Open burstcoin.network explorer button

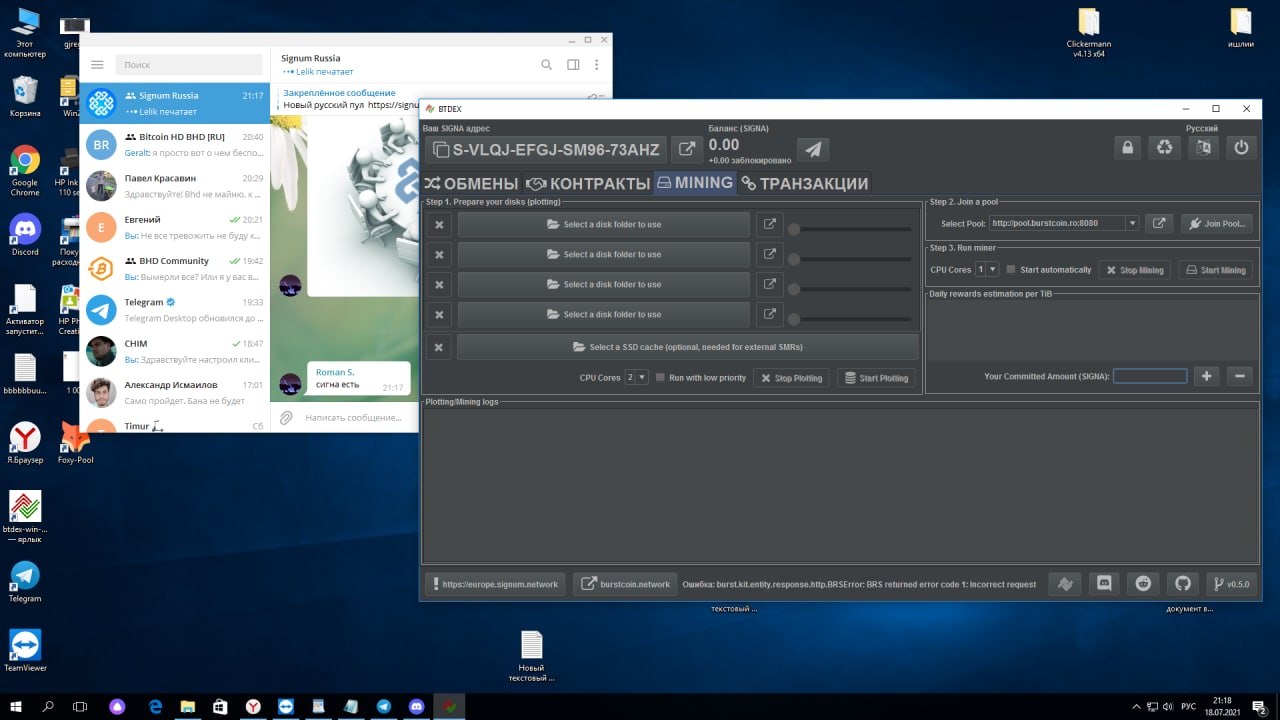625,584
